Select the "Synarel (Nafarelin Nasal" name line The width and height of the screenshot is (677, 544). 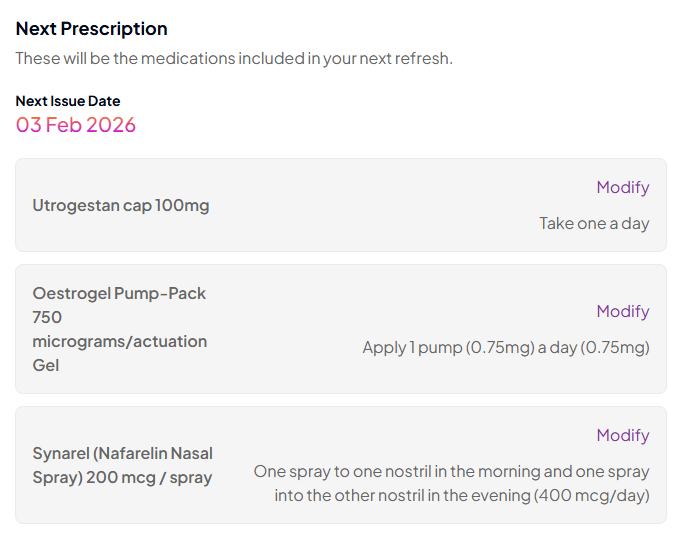(x=122, y=453)
